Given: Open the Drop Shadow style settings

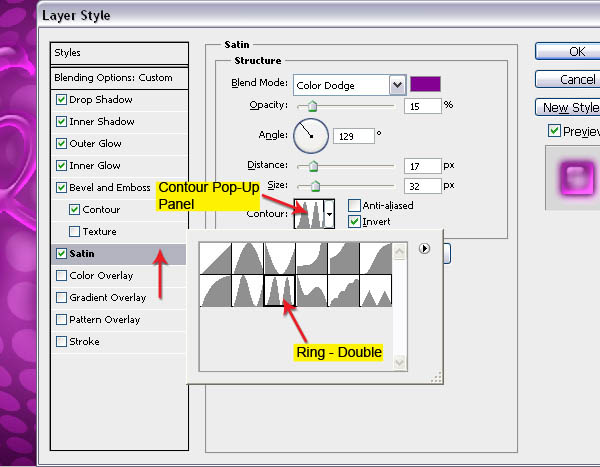Looking at the screenshot, I should pos(100,100).
